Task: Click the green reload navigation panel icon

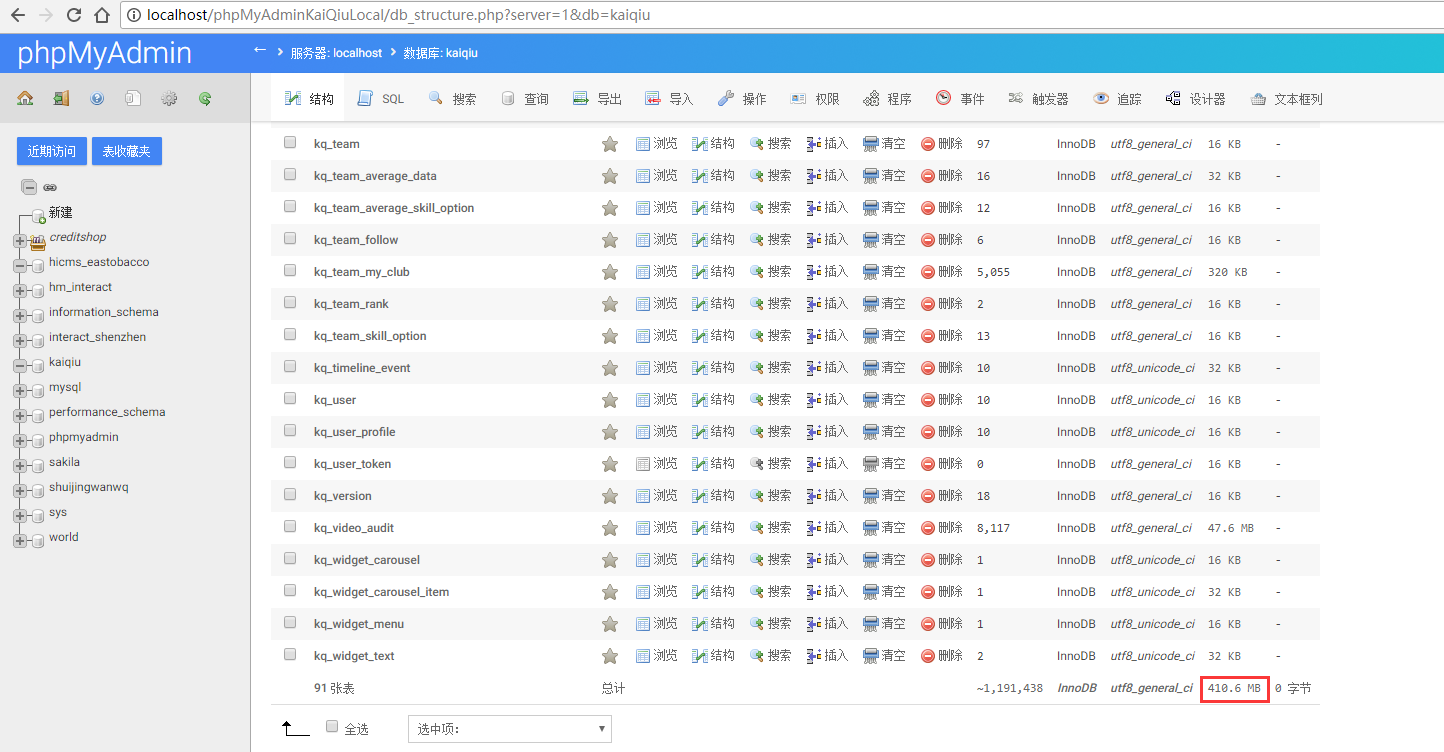Action: click(x=205, y=98)
